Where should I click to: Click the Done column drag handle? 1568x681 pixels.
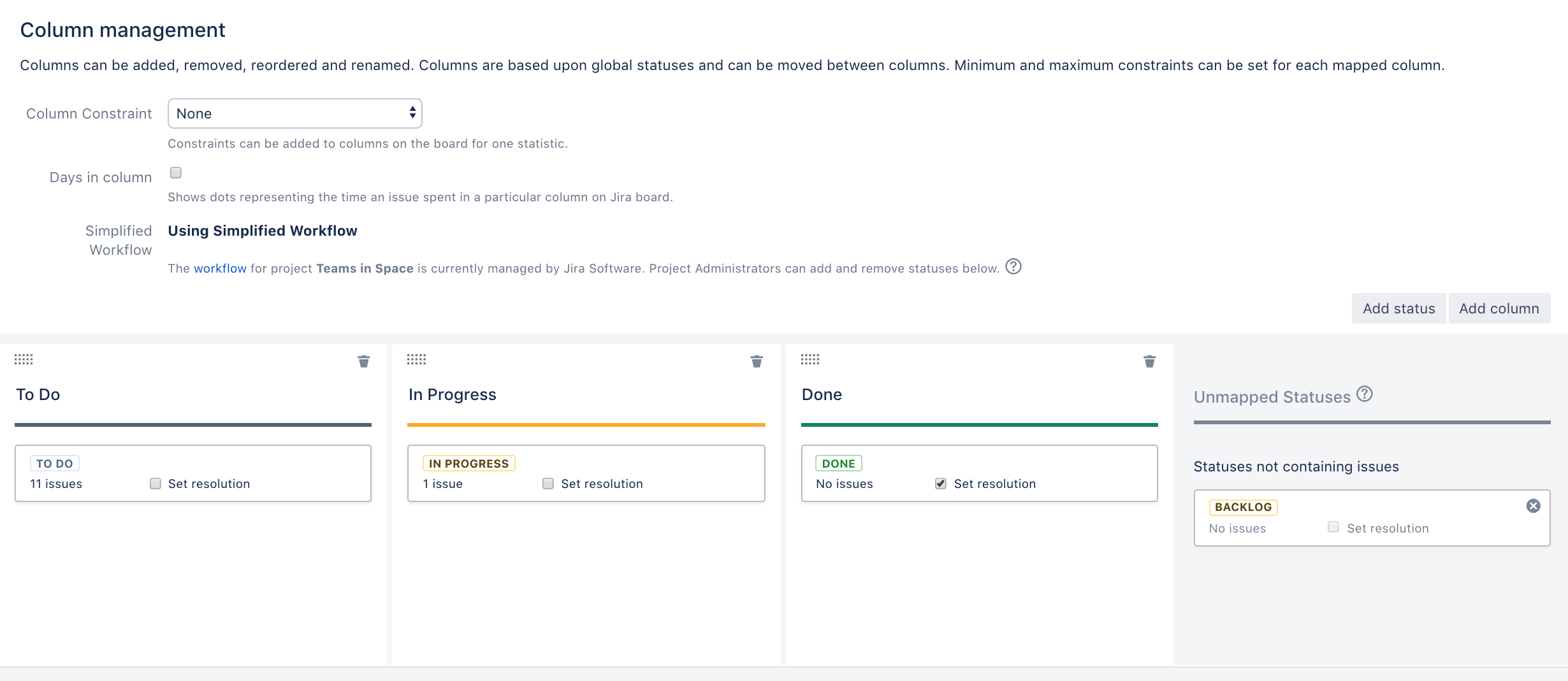pos(810,359)
